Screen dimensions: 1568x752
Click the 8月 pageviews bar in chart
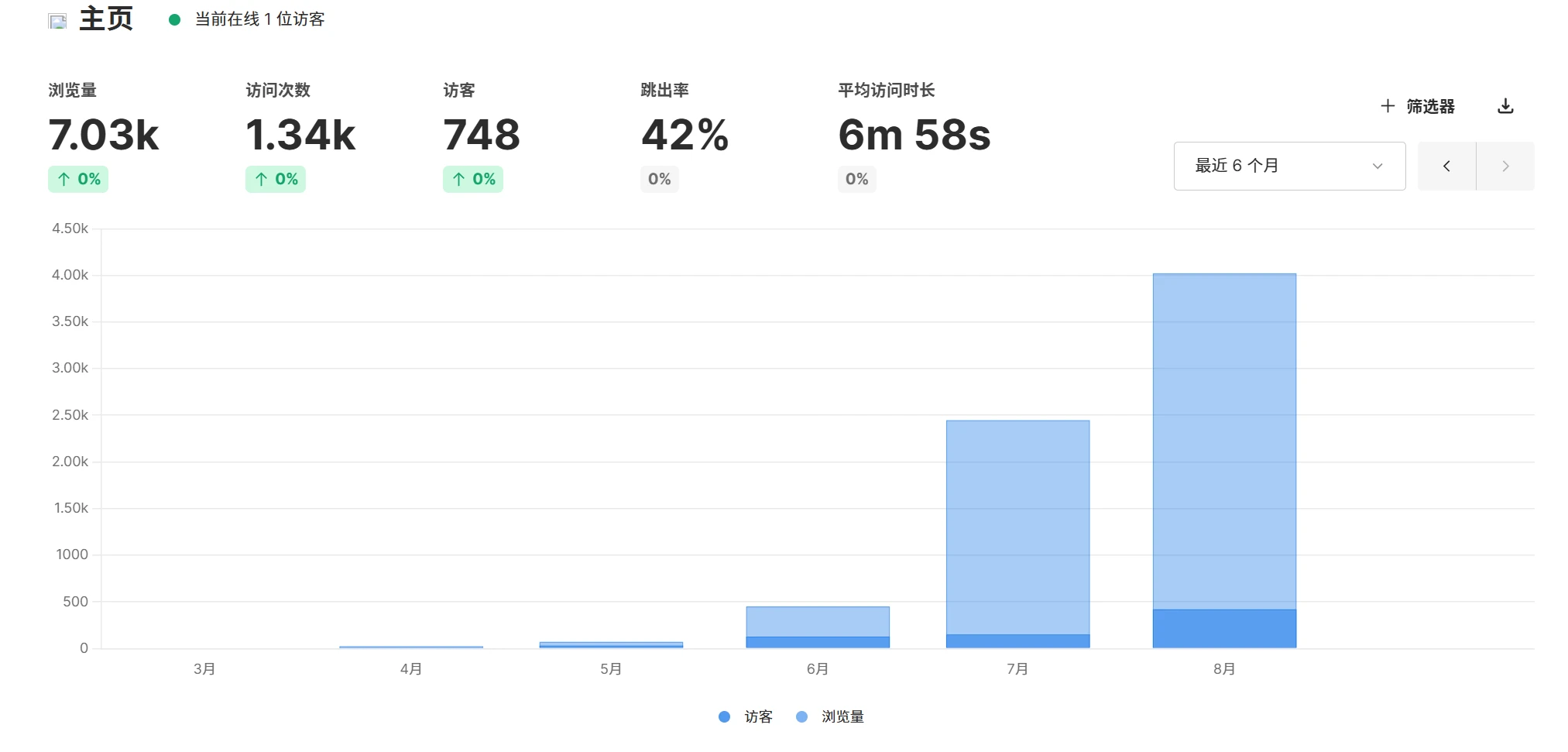pos(1224,441)
